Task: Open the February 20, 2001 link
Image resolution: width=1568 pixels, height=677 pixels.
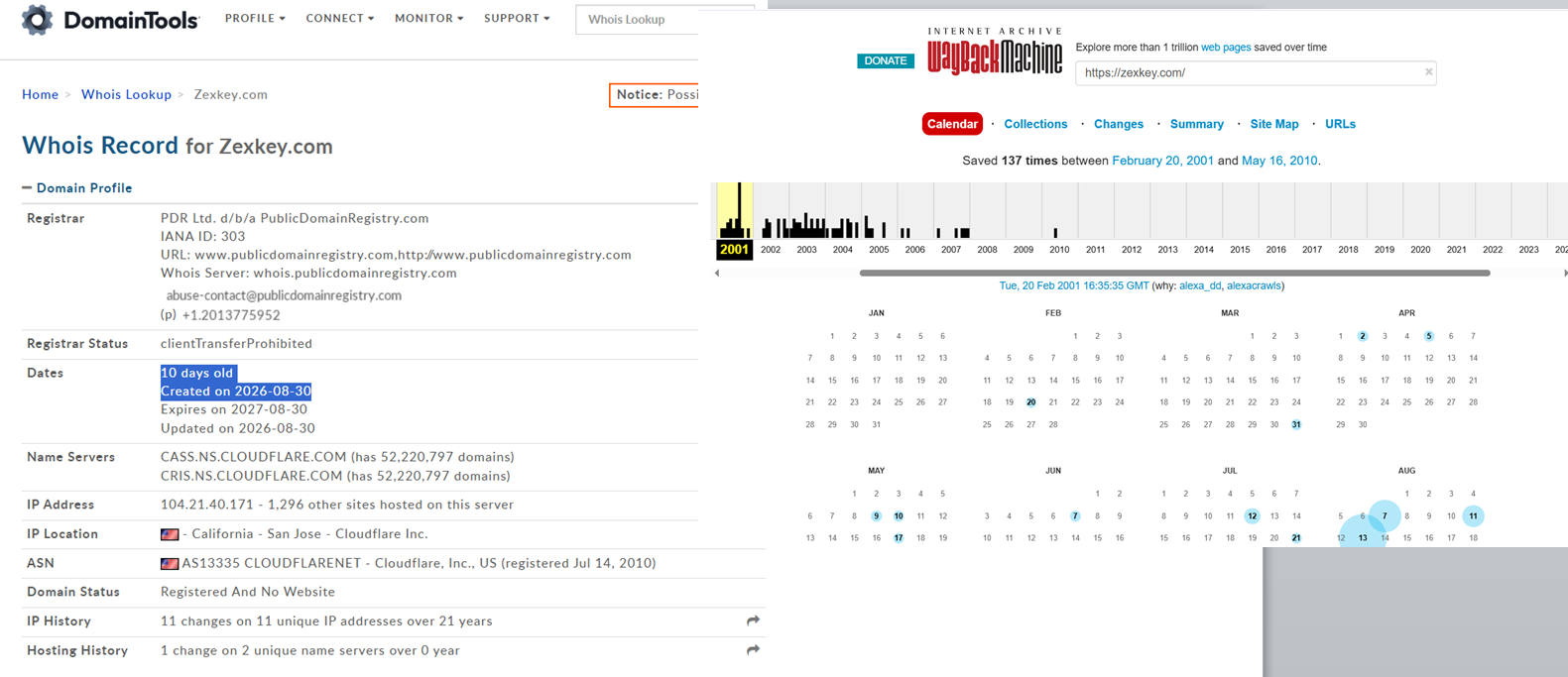Action: coord(1162,161)
